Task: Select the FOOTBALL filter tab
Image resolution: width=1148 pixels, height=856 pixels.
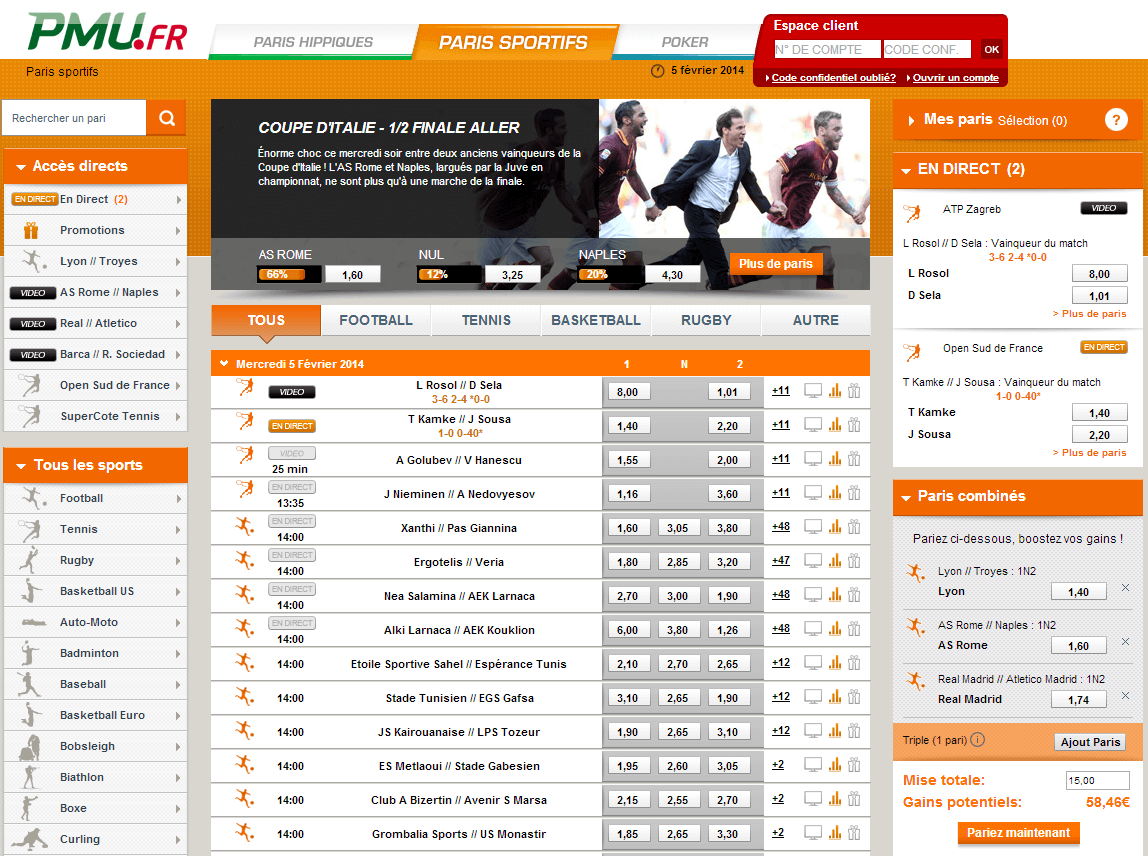Action: (376, 320)
